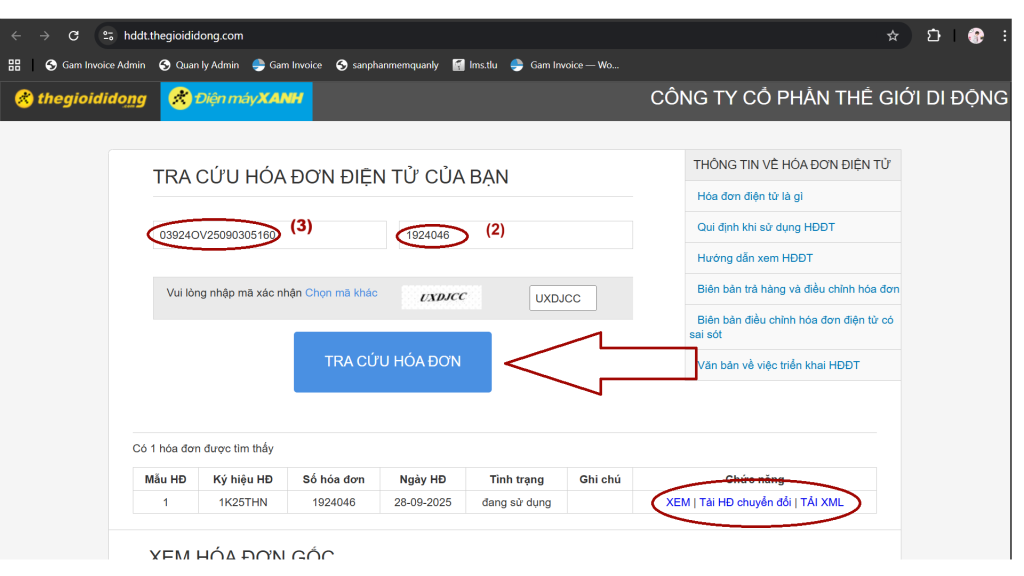Reload the page with refresh icon

[x=73, y=36]
